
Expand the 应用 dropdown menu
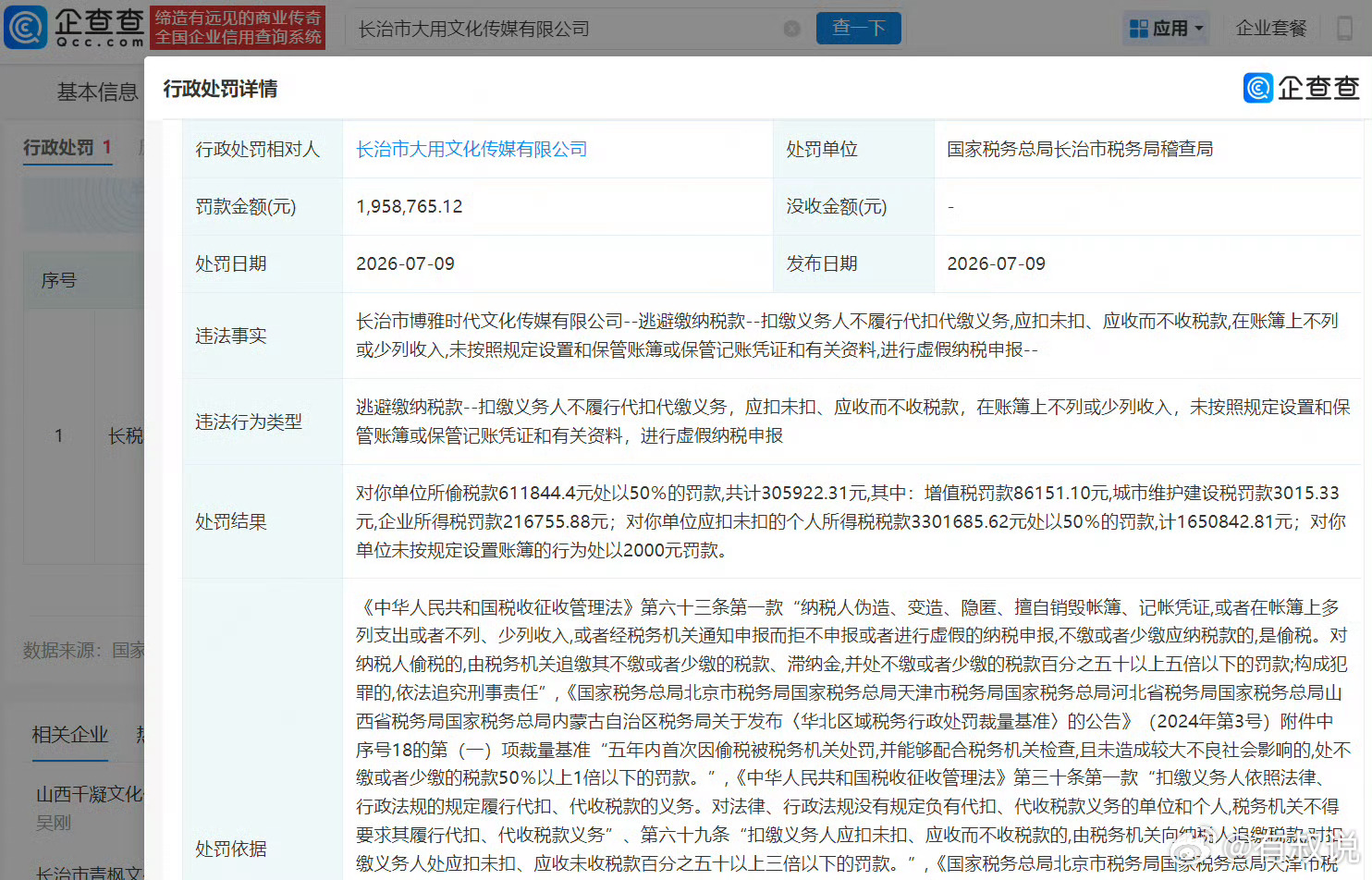[x=1167, y=29]
